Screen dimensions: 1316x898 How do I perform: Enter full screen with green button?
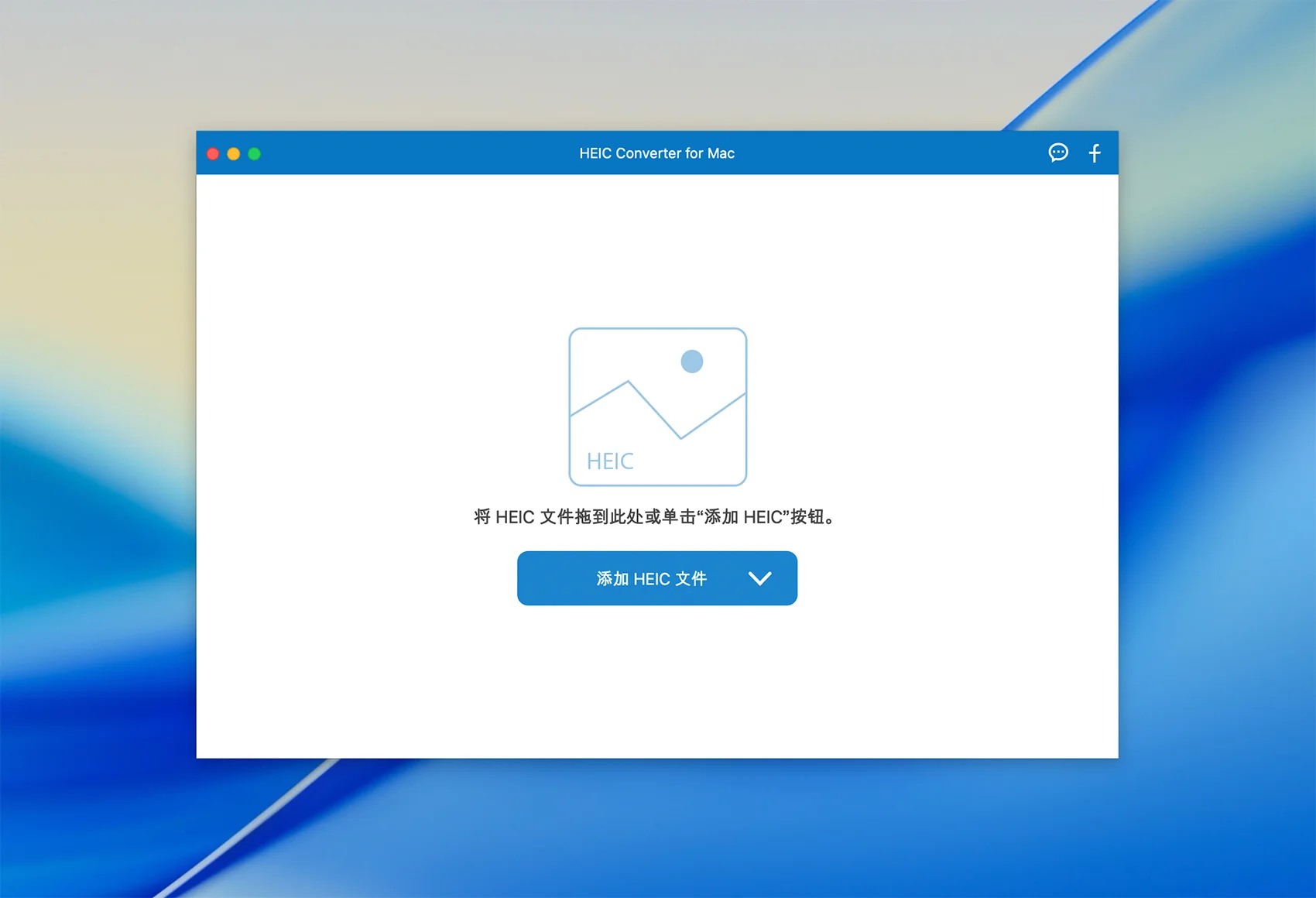point(254,154)
